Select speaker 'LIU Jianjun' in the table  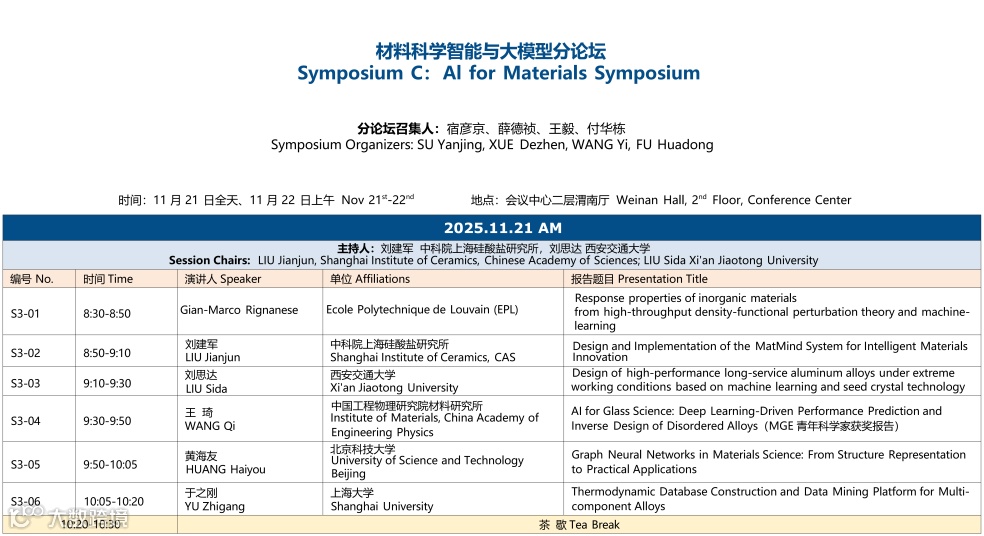pyautogui.click(x=213, y=357)
